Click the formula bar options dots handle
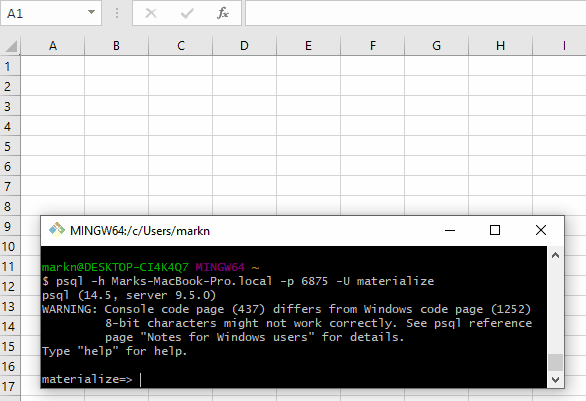586x401 pixels. (x=117, y=13)
